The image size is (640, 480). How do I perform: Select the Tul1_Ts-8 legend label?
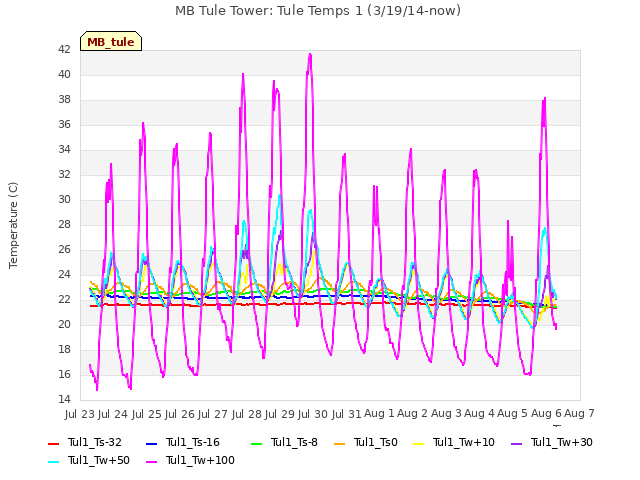click(x=294, y=442)
